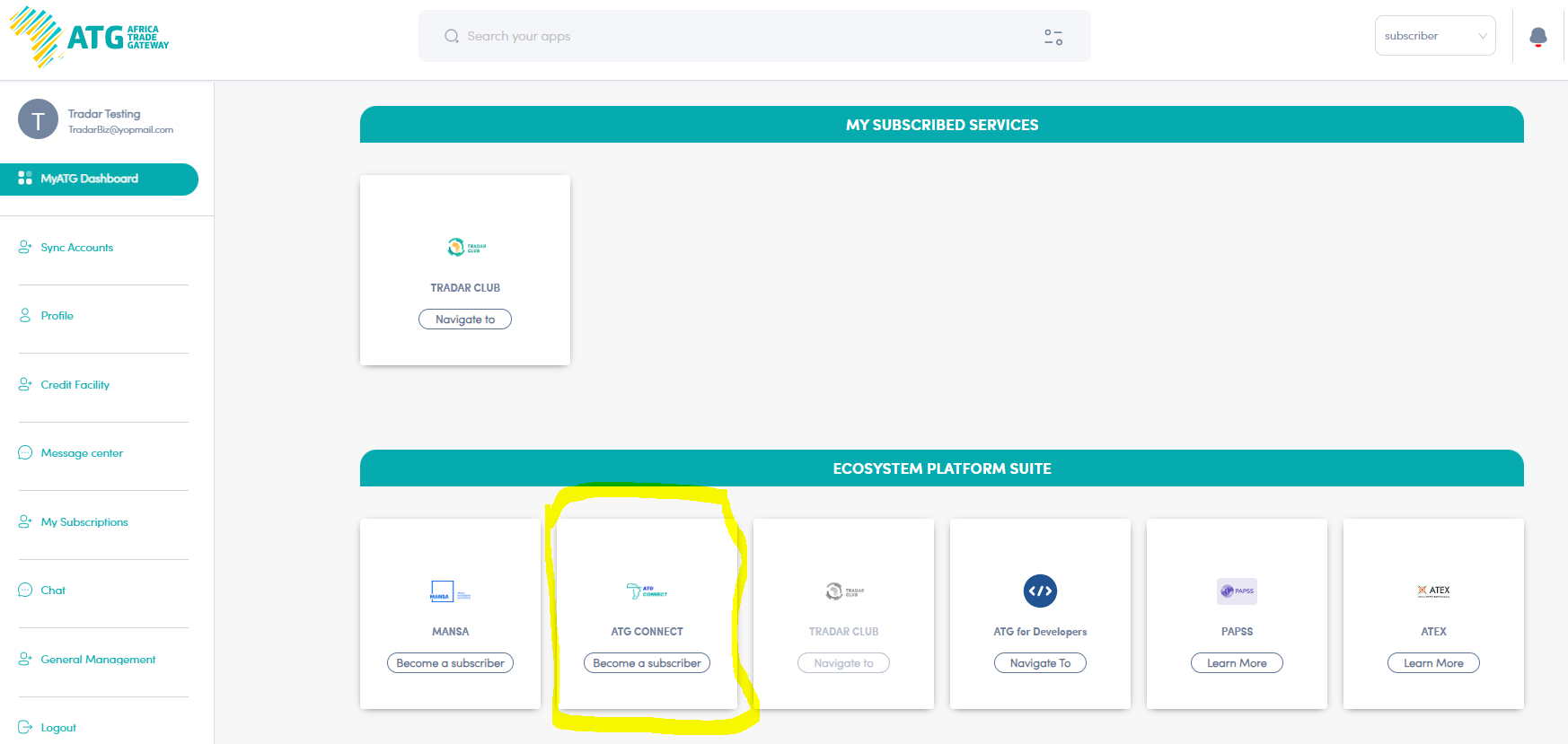This screenshot has height=744, width=1568.
Task: Click greyed Navigate to in ecosystem Tradar Club
Action: (x=843, y=663)
